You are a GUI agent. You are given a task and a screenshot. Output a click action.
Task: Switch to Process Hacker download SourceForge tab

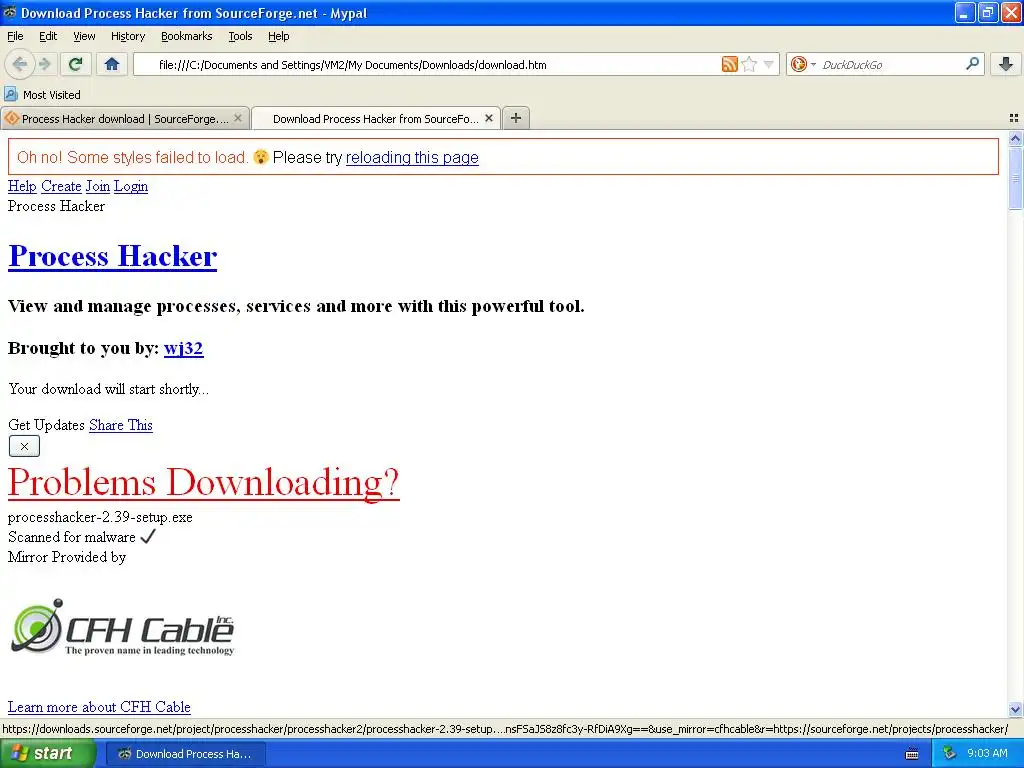click(x=125, y=118)
